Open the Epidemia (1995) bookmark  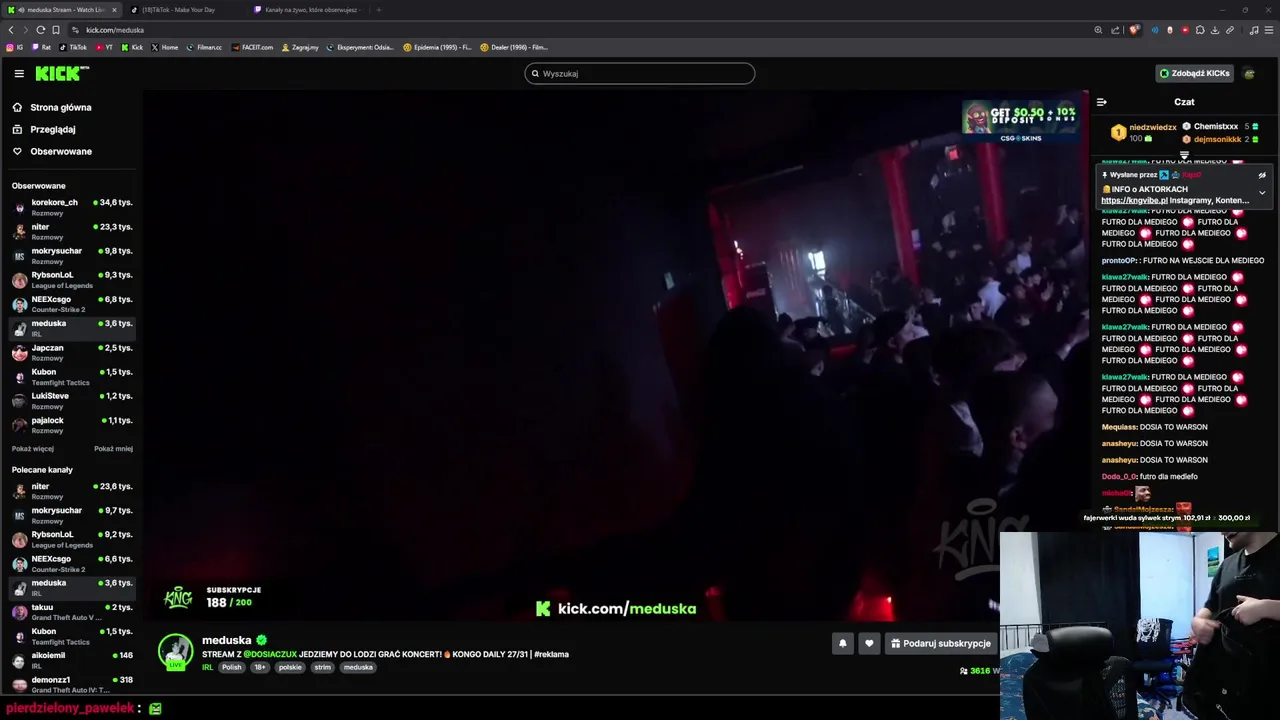(437, 47)
